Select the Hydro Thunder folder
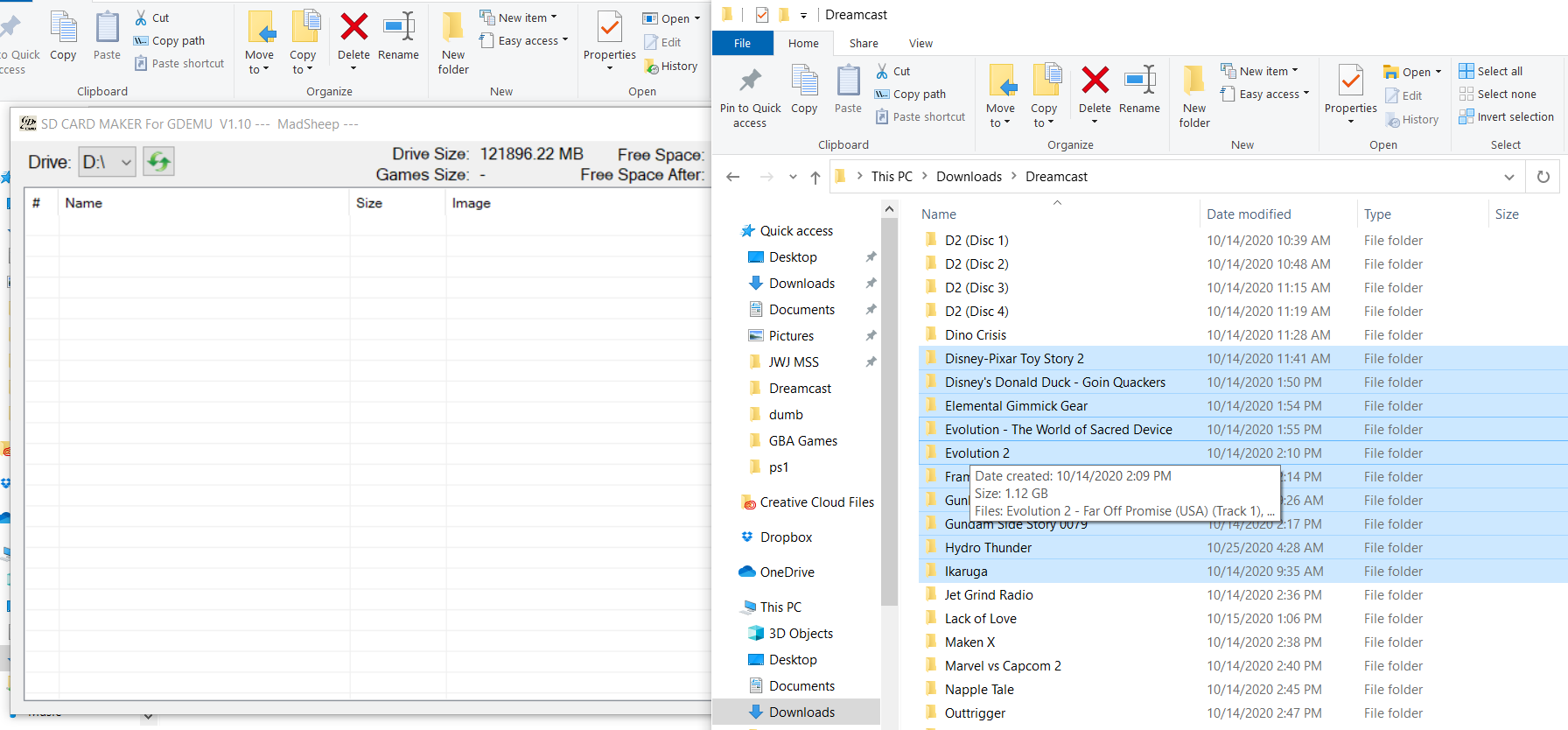This screenshot has width=1568, height=730. [x=988, y=547]
